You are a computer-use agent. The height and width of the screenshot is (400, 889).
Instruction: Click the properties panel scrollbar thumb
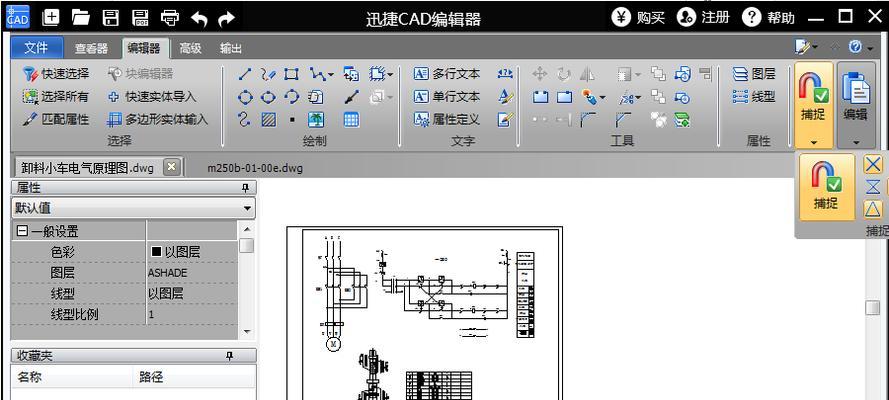click(x=246, y=245)
